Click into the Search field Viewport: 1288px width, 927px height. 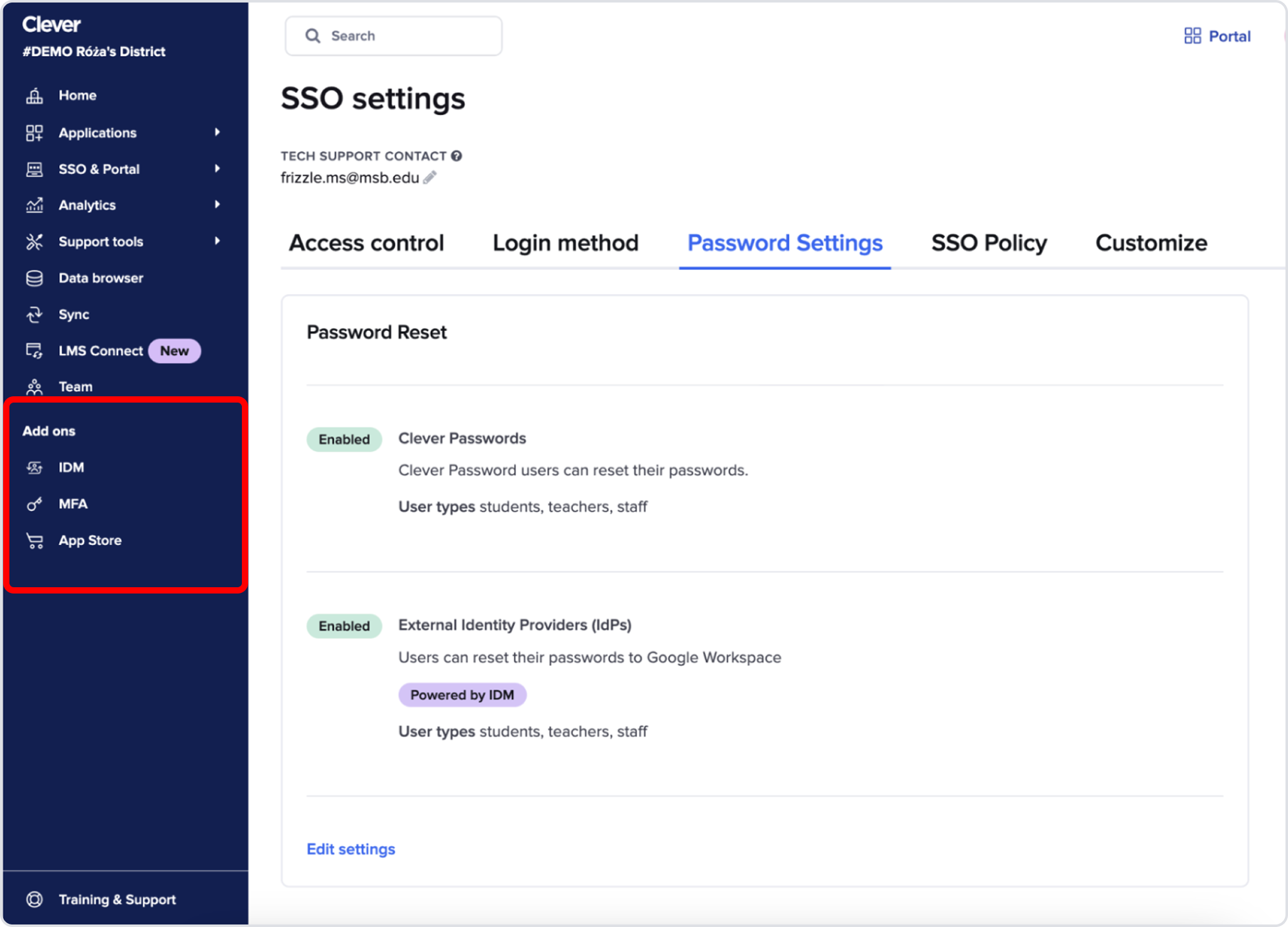402,36
